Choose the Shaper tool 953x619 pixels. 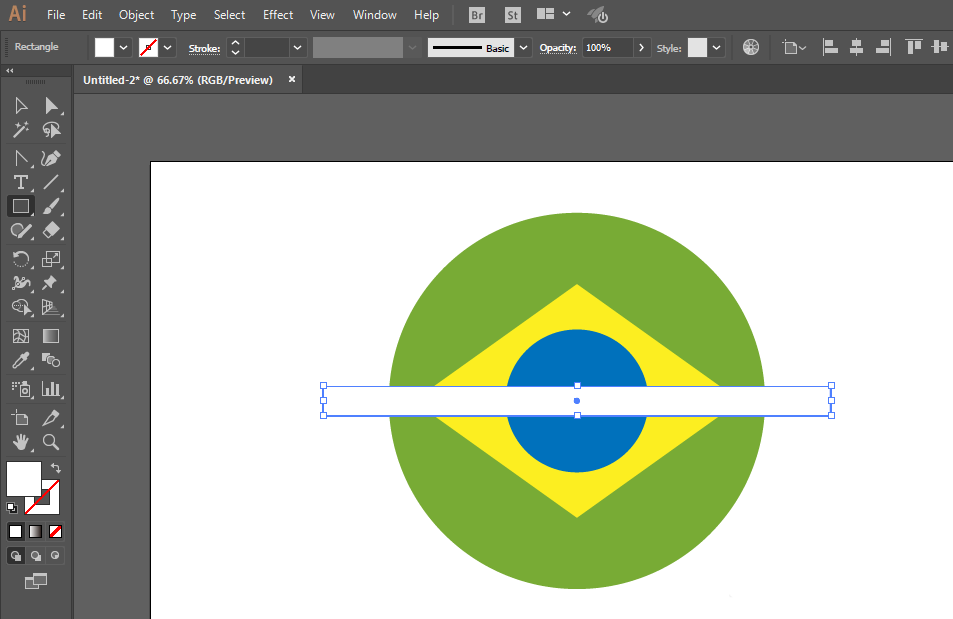coord(21,230)
